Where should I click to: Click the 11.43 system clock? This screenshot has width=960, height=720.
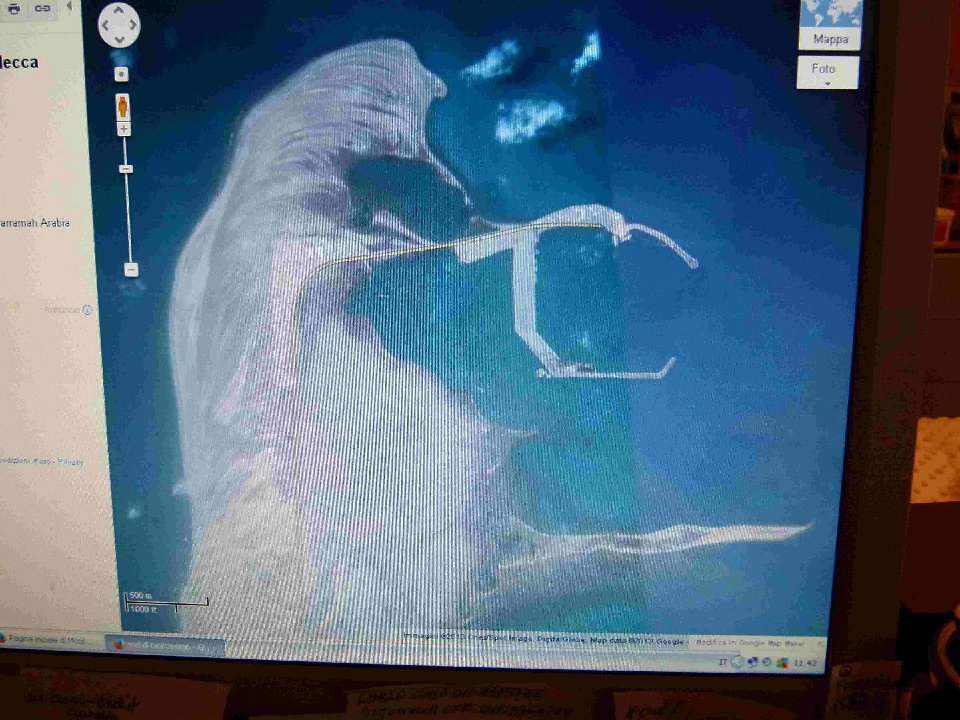pyautogui.click(x=804, y=663)
